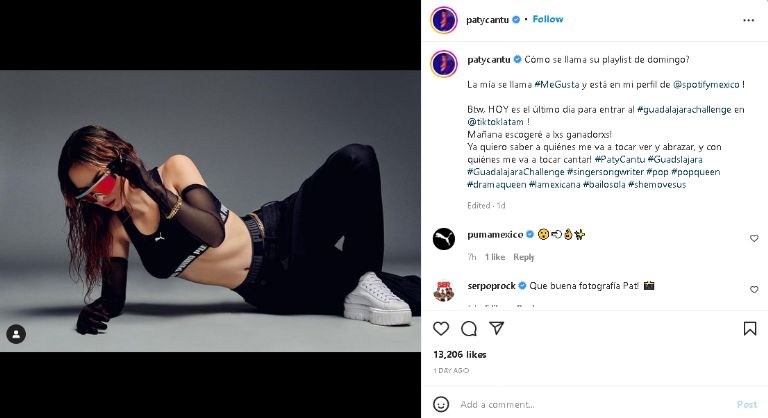Click the comment speech bubble icon
Image resolution: width=768 pixels, height=418 pixels.
(468, 328)
